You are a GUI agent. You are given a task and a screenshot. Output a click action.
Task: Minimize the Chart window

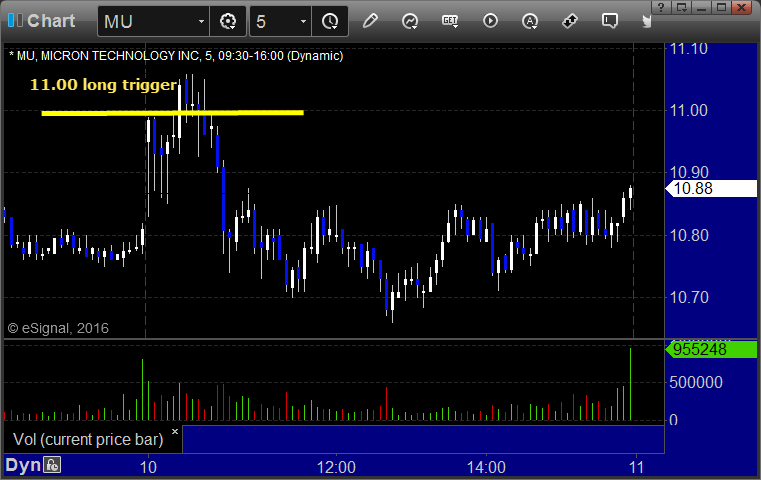click(702, 7)
